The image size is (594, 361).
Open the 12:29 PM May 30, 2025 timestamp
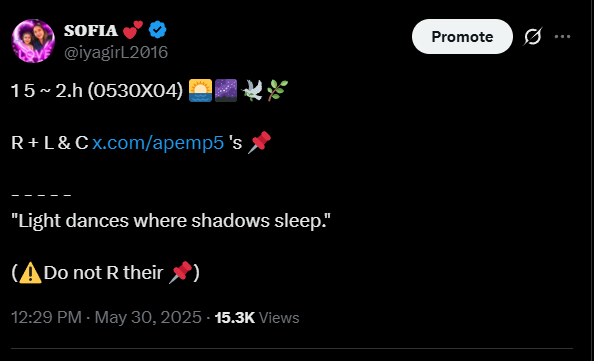tap(106, 317)
